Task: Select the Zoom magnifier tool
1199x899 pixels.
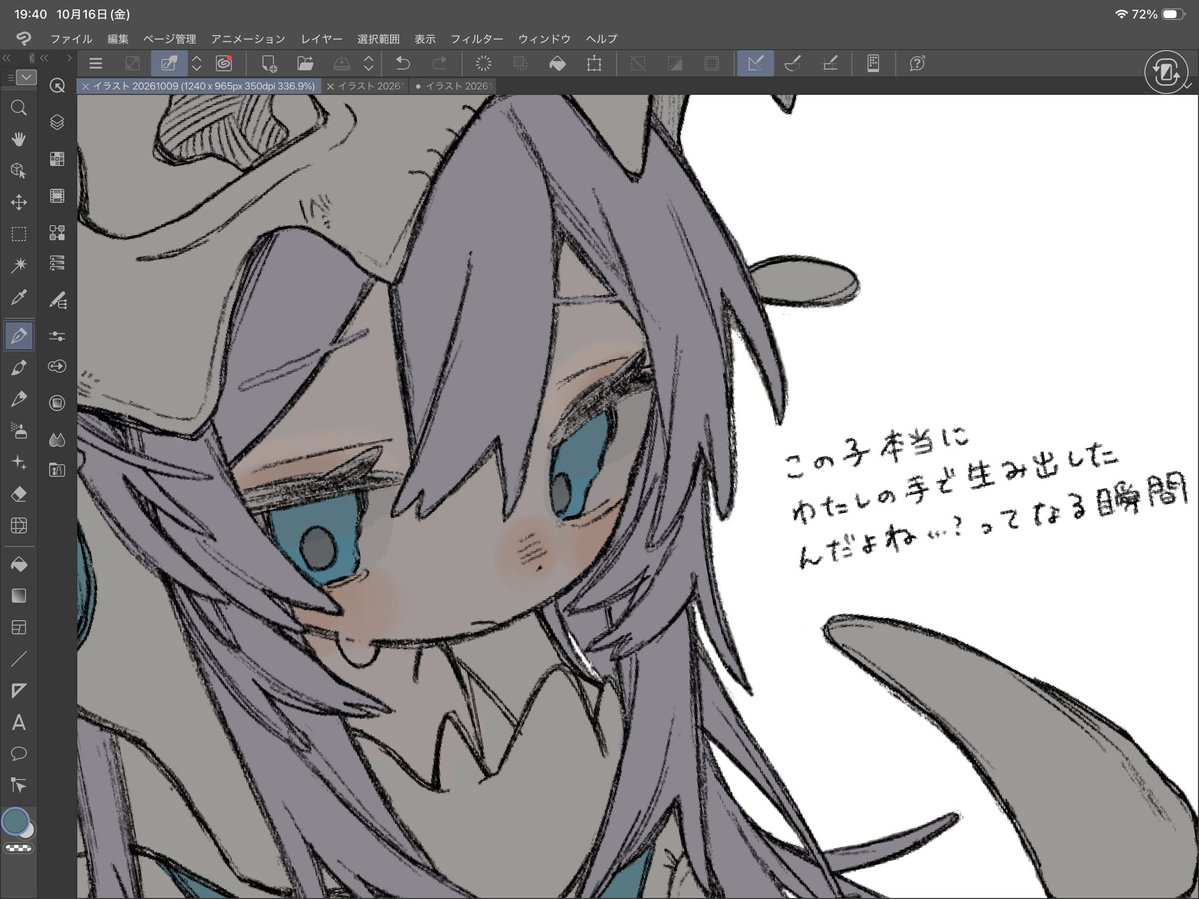Action: coord(18,107)
